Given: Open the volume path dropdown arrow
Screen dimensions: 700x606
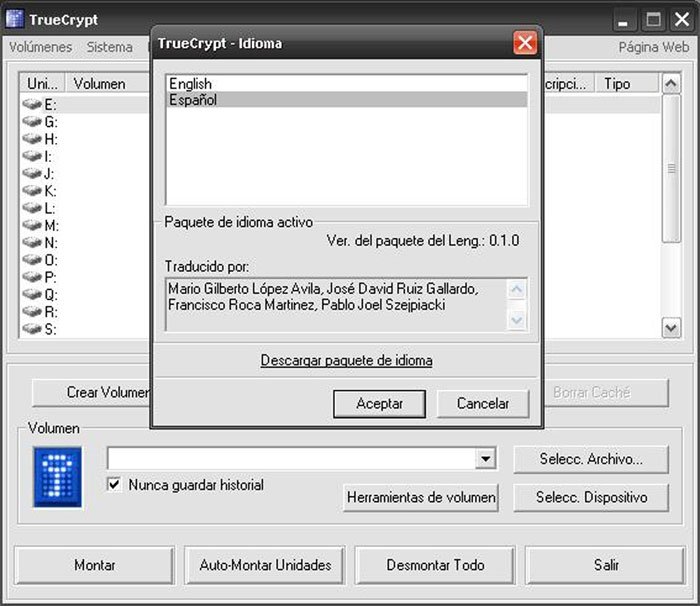Looking at the screenshot, I should click(486, 458).
